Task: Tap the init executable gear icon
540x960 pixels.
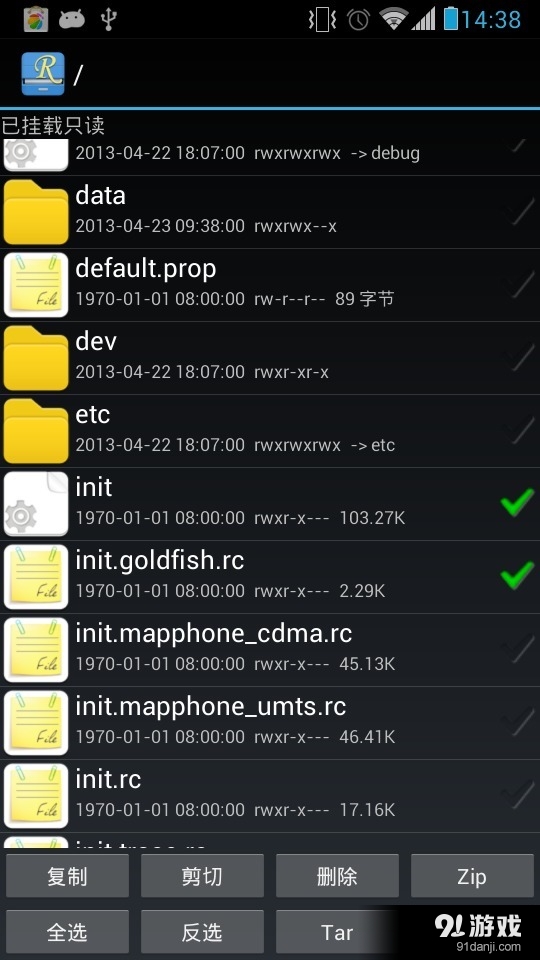Action: 36,504
